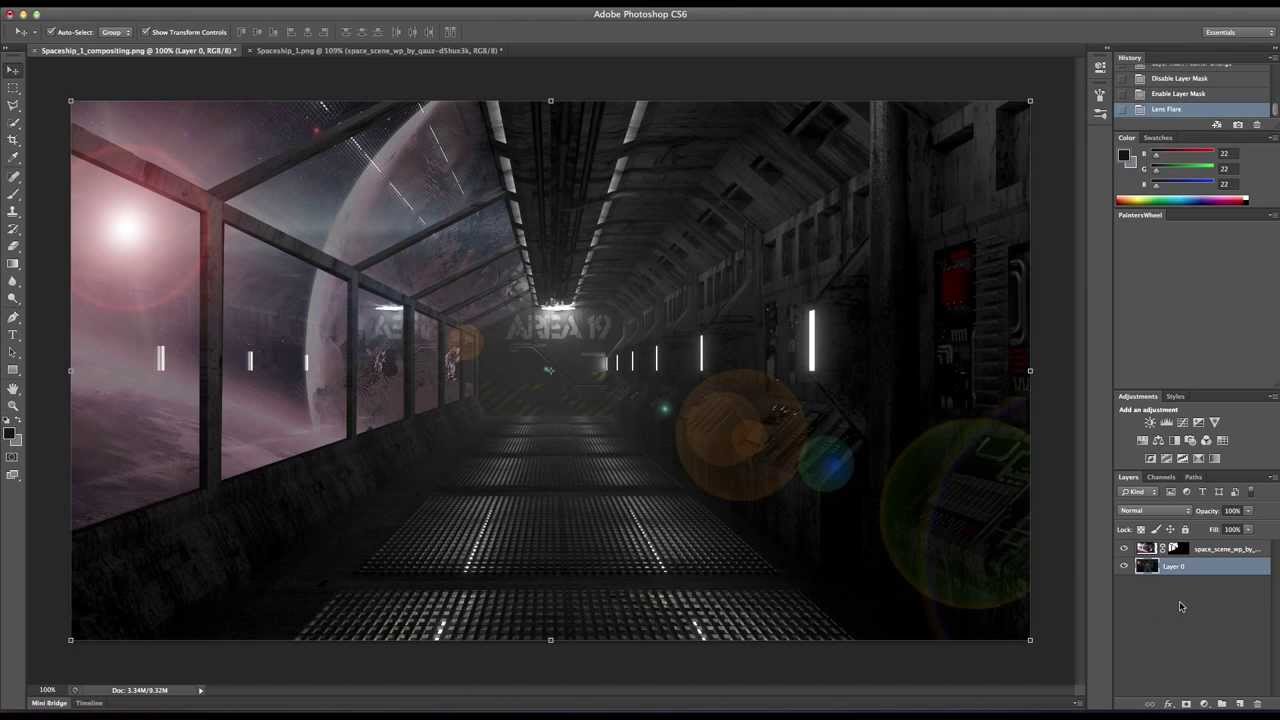Filter layers for pixel layers
Viewport: 1280px width, 720px height.
(1171, 492)
